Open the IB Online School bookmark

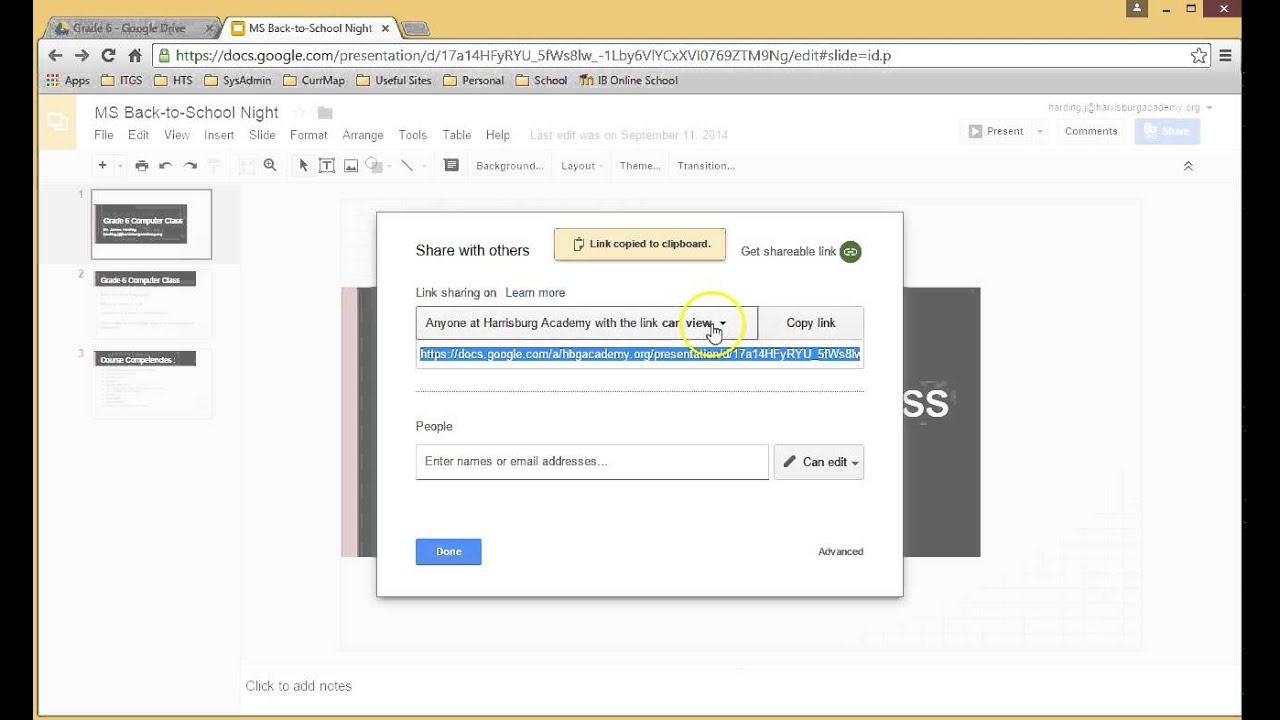tap(628, 81)
